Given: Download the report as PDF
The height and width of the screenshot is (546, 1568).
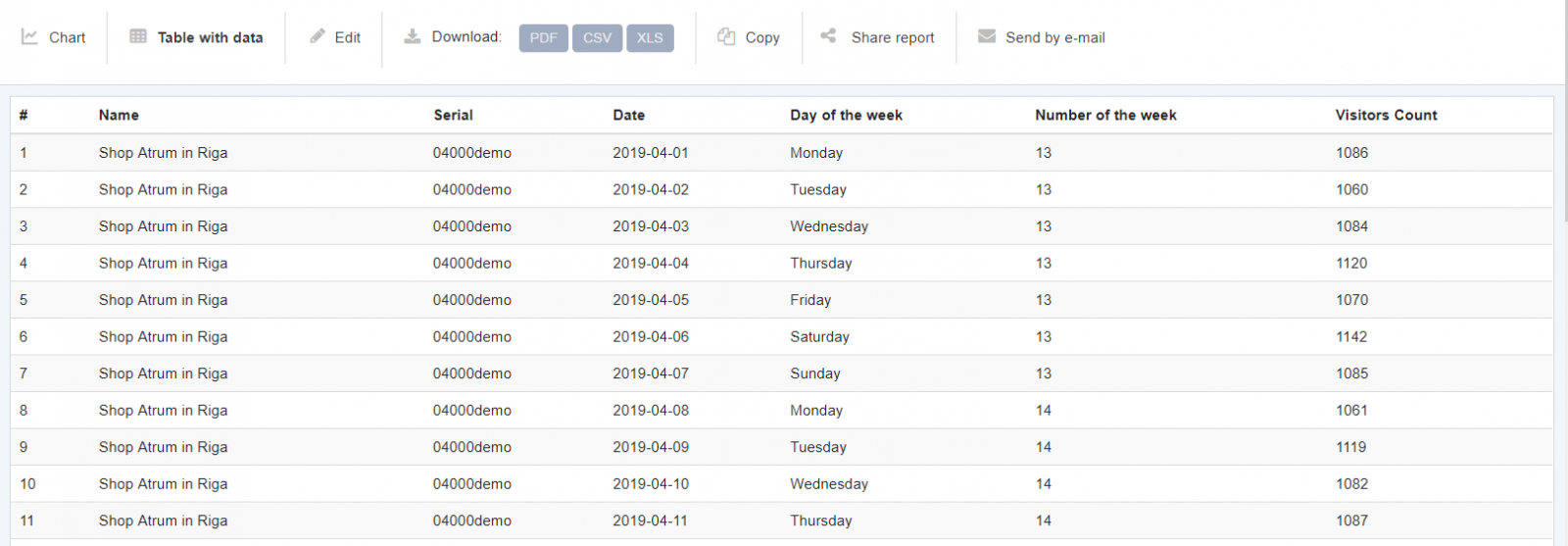Looking at the screenshot, I should 543,38.
